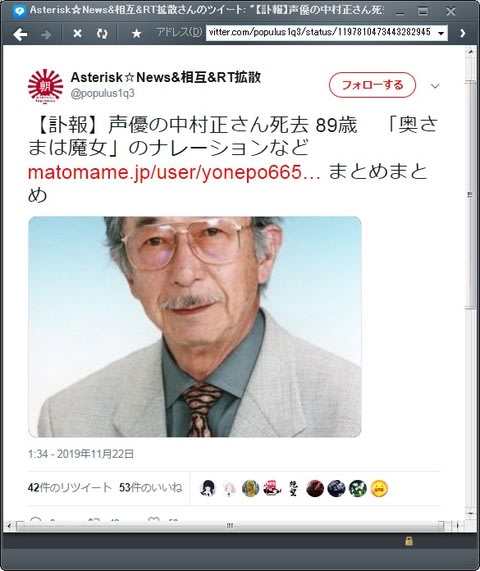Stop loading with the X icon
Image resolution: width=480 pixels, height=571 pixels.
coord(77,34)
